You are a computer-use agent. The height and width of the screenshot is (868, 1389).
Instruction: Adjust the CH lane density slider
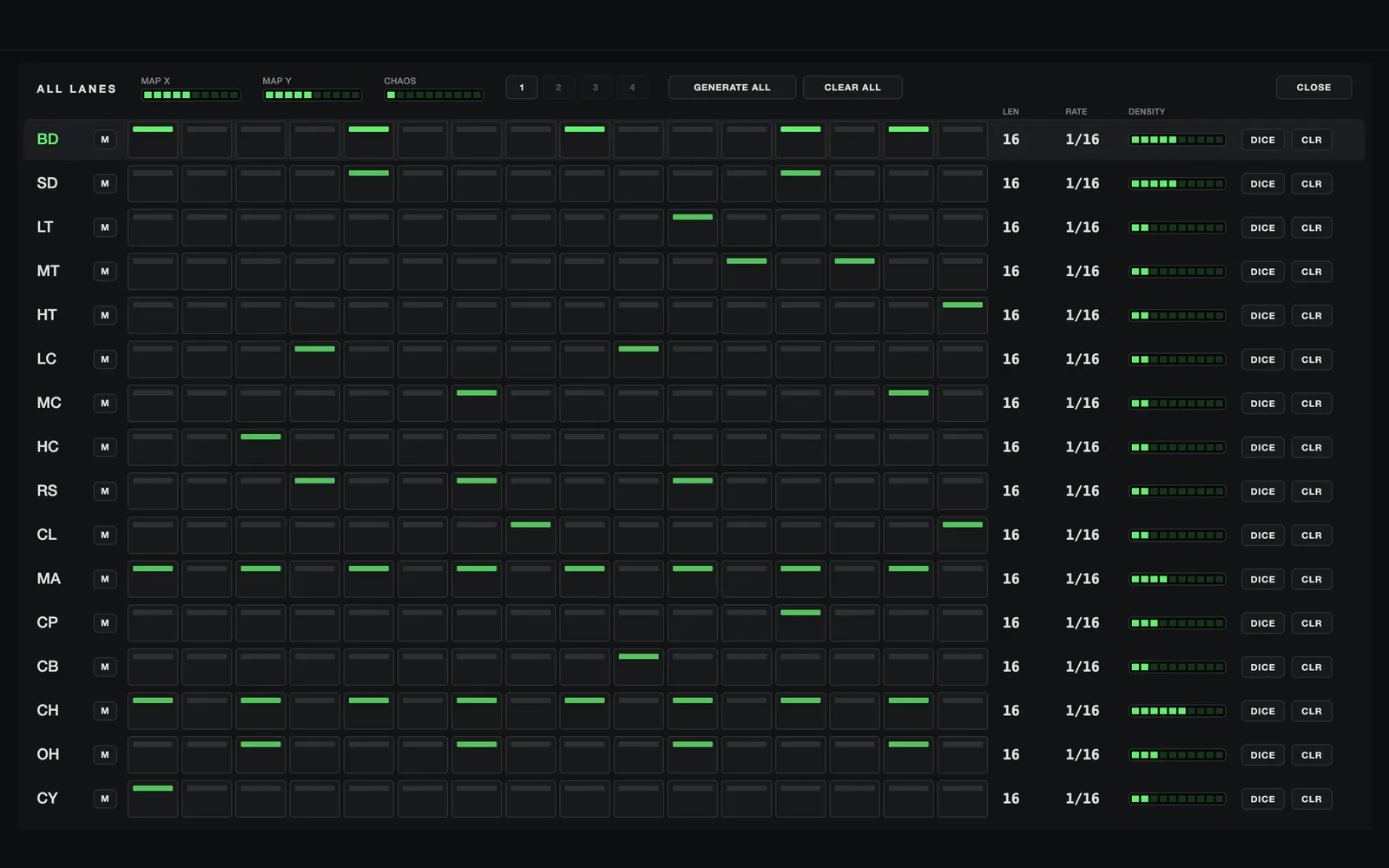(x=1177, y=711)
